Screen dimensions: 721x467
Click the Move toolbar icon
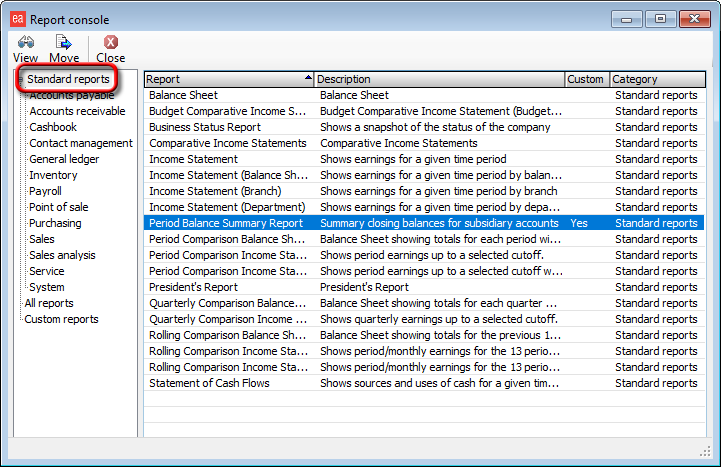pos(64,42)
